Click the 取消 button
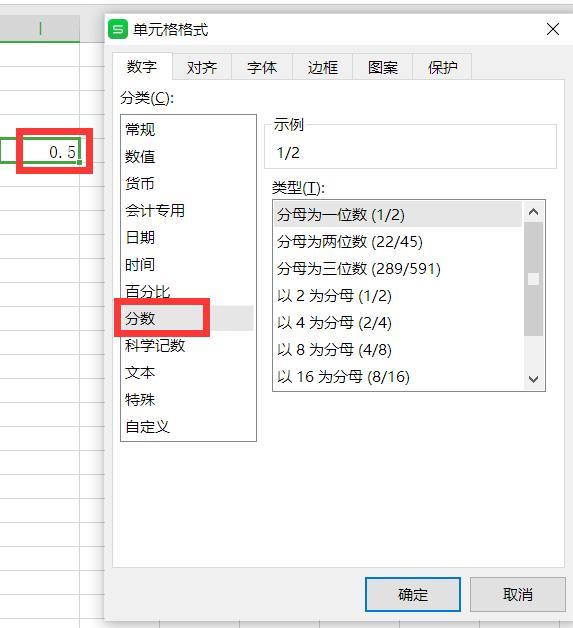 coord(518,594)
